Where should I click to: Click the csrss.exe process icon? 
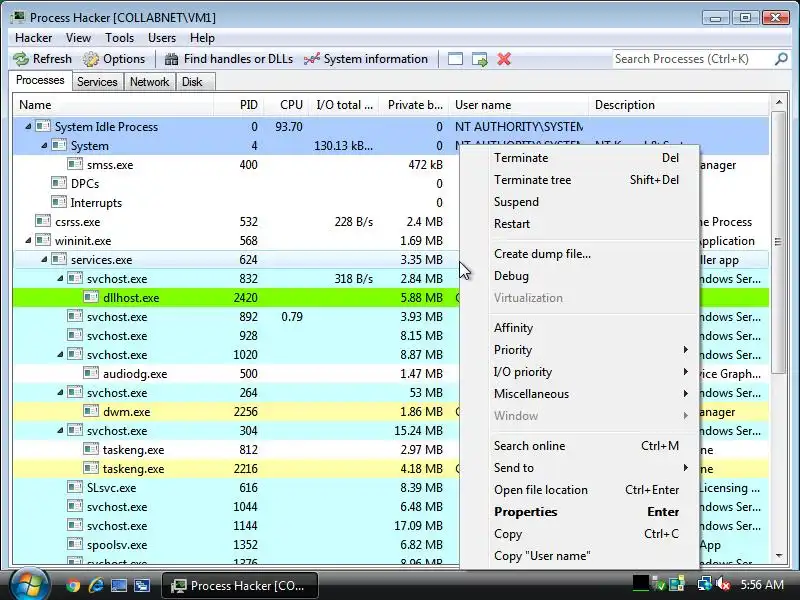pos(43,221)
